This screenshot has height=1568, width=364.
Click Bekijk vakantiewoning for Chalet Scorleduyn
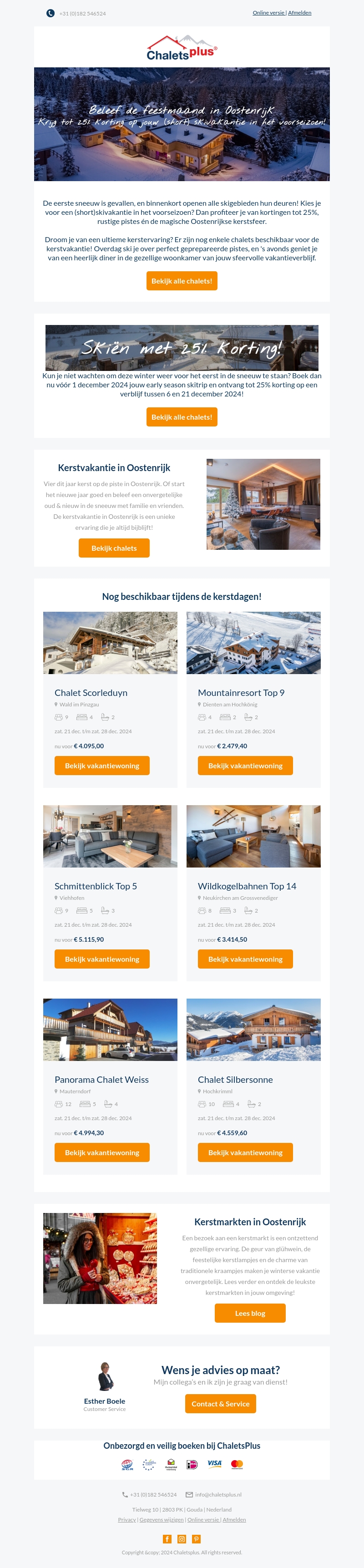(x=102, y=765)
